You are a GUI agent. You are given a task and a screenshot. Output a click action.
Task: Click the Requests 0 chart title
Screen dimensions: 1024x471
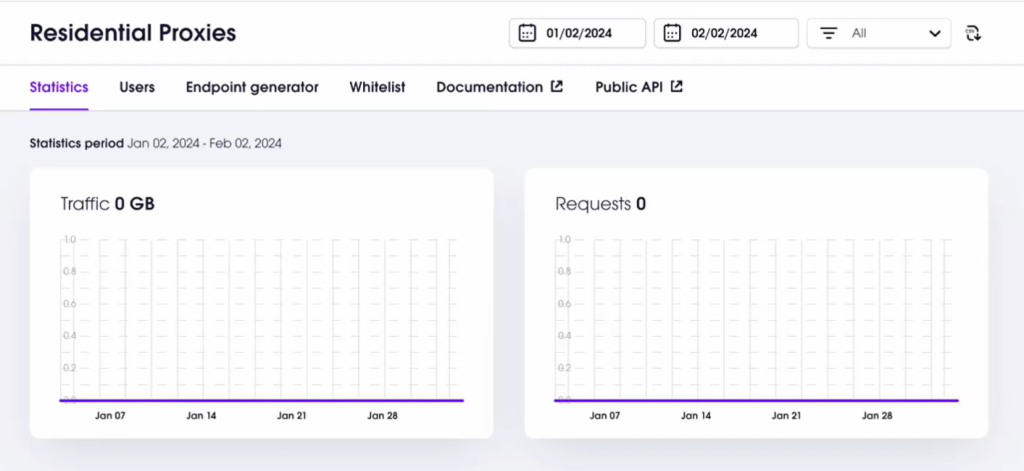tap(600, 205)
